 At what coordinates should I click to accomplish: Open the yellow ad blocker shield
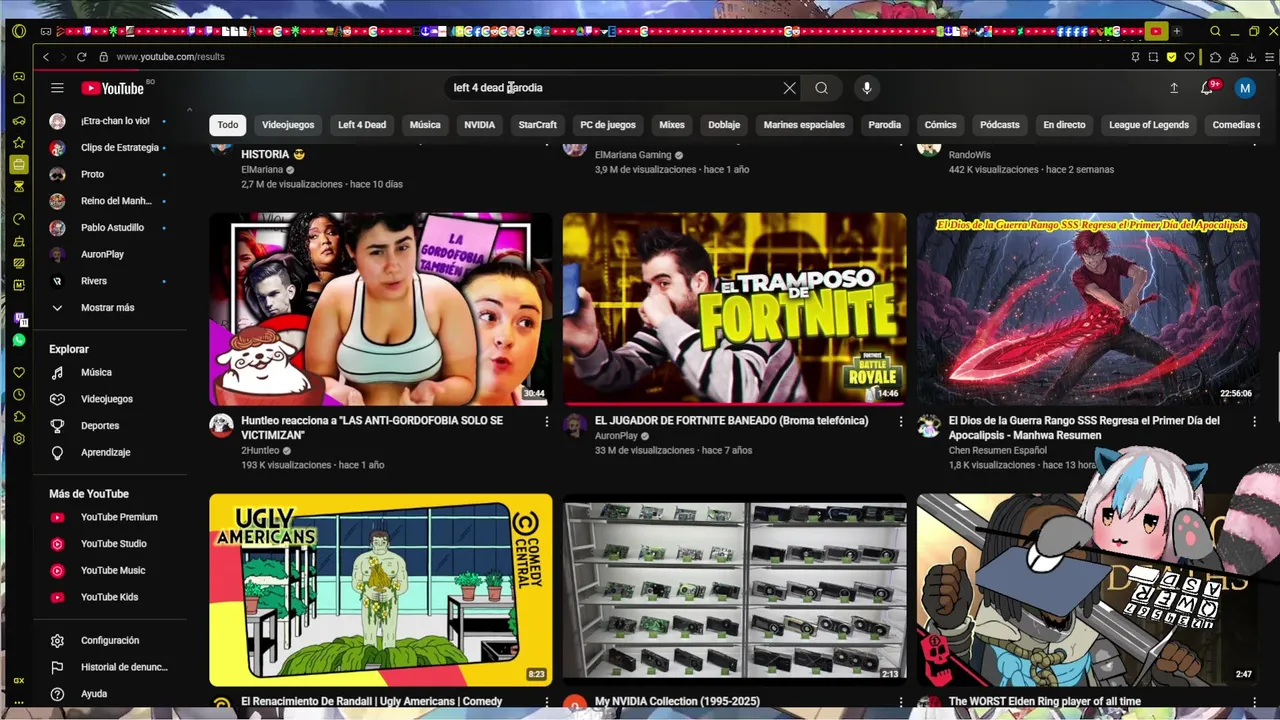pyautogui.click(x=1171, y=57)
